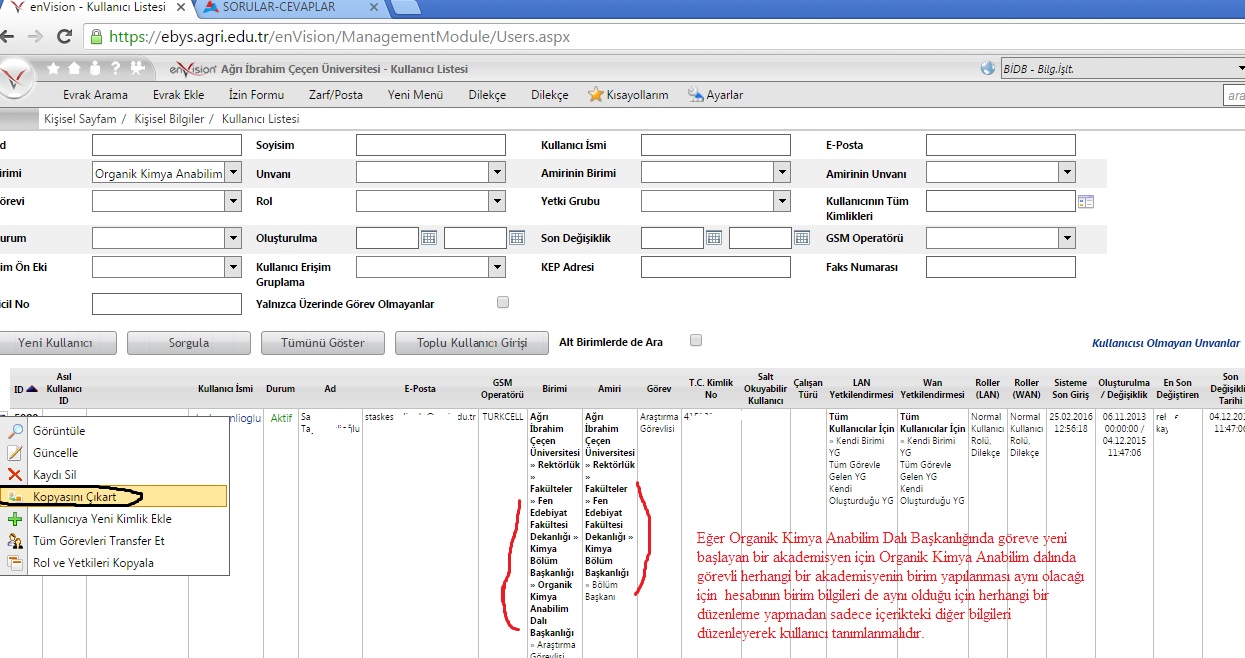Open the Kullanıcısı Olmayan Unvanlar link
1245x658 pixels.
1165,343
